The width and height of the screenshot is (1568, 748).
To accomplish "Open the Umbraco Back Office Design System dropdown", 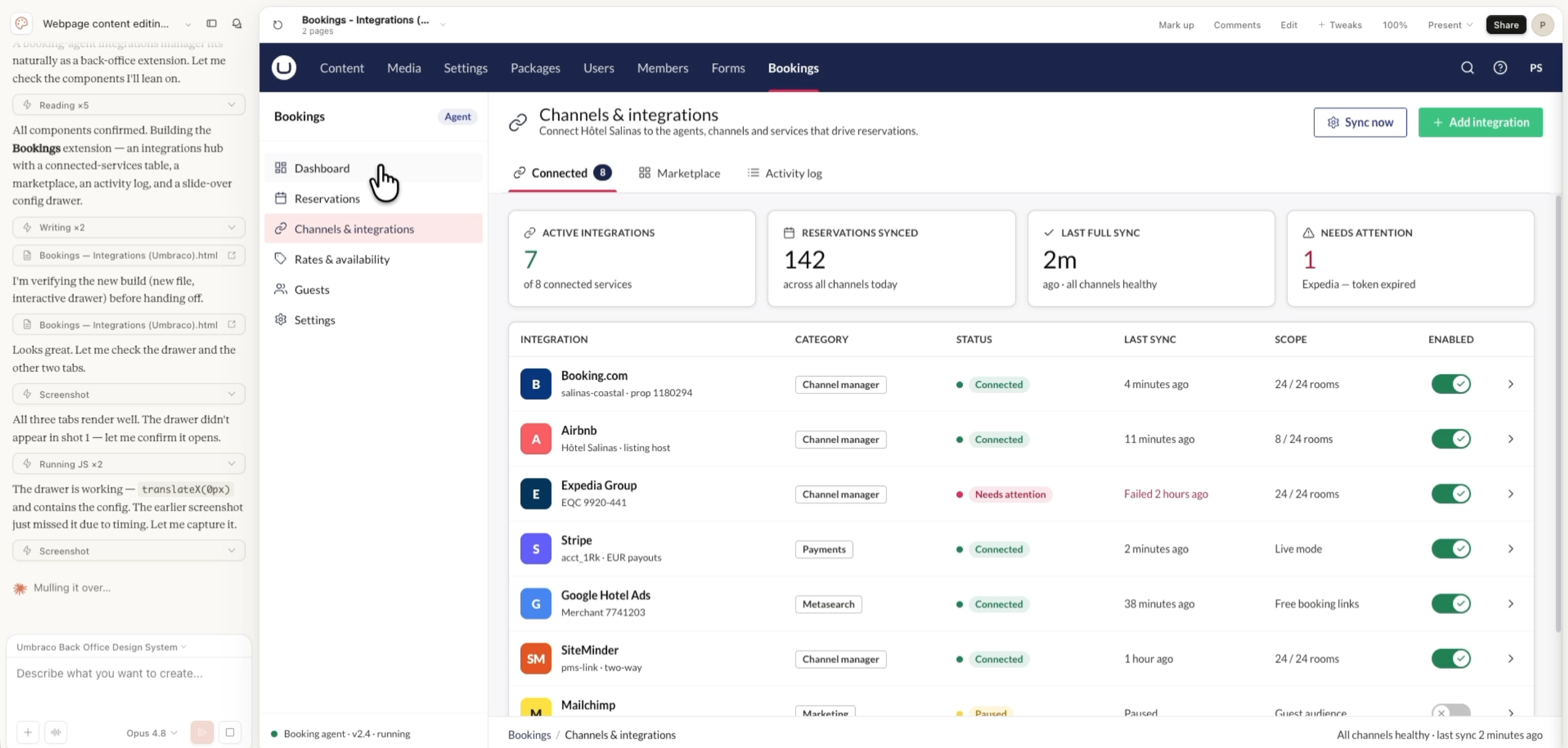I will pos(101,647).
